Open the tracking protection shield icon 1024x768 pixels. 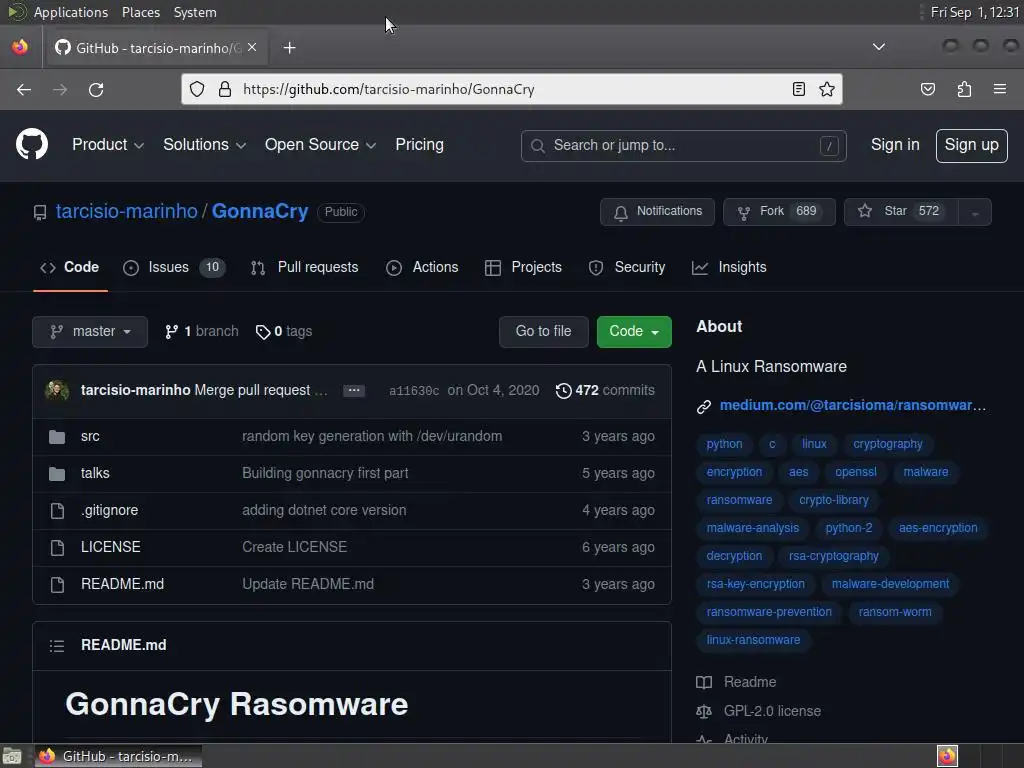tap(197, 89)
